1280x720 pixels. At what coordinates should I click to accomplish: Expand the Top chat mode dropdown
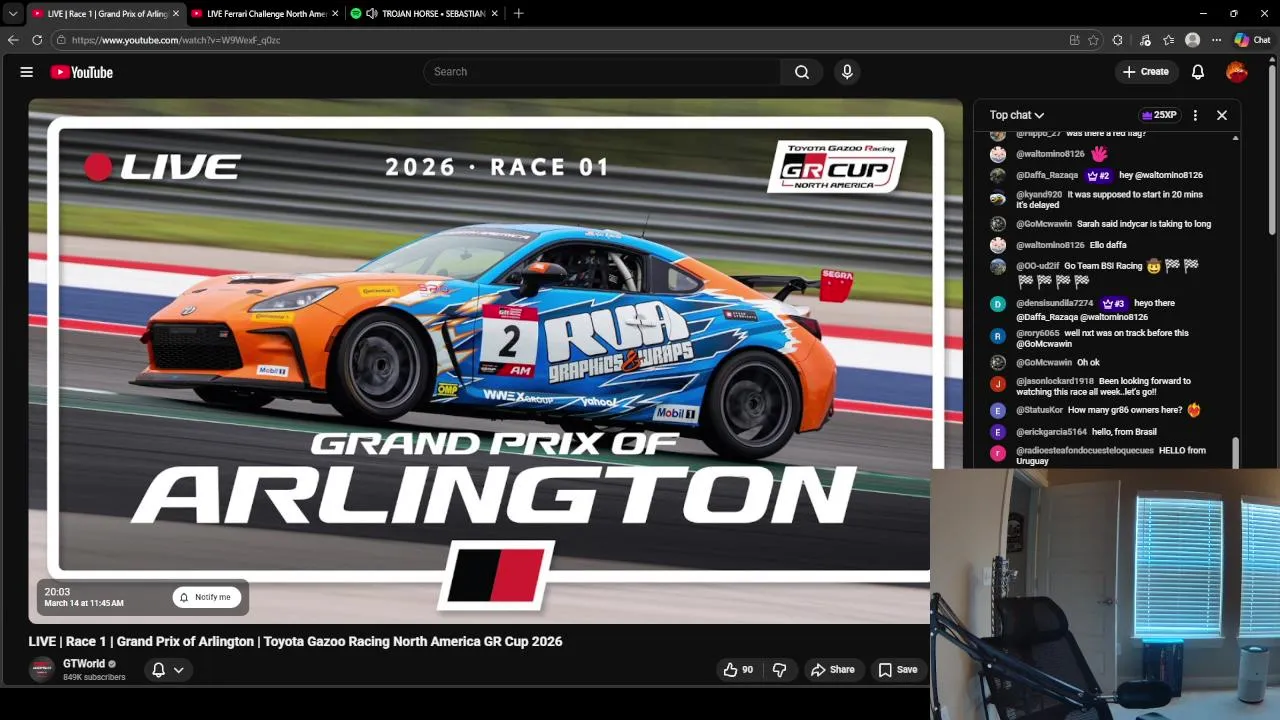click(1017, 115)
